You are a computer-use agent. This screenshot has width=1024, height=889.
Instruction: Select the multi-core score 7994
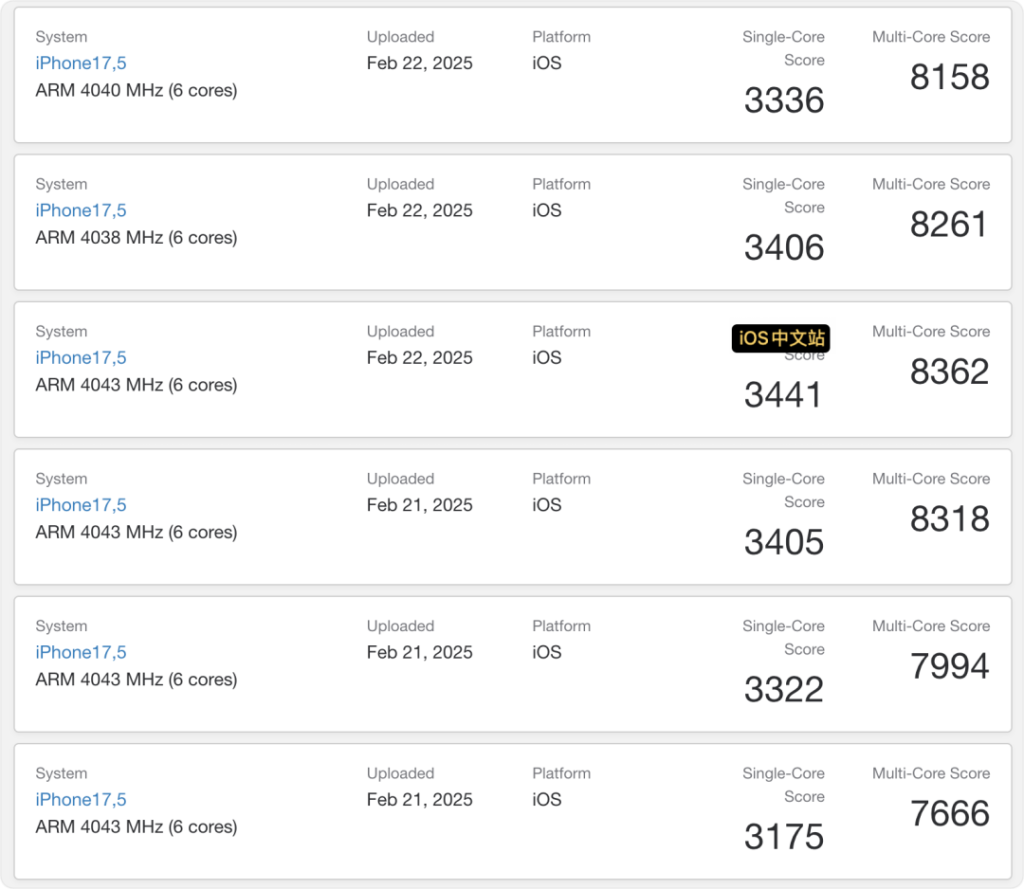pyautogui.click(x=949, y=666)
